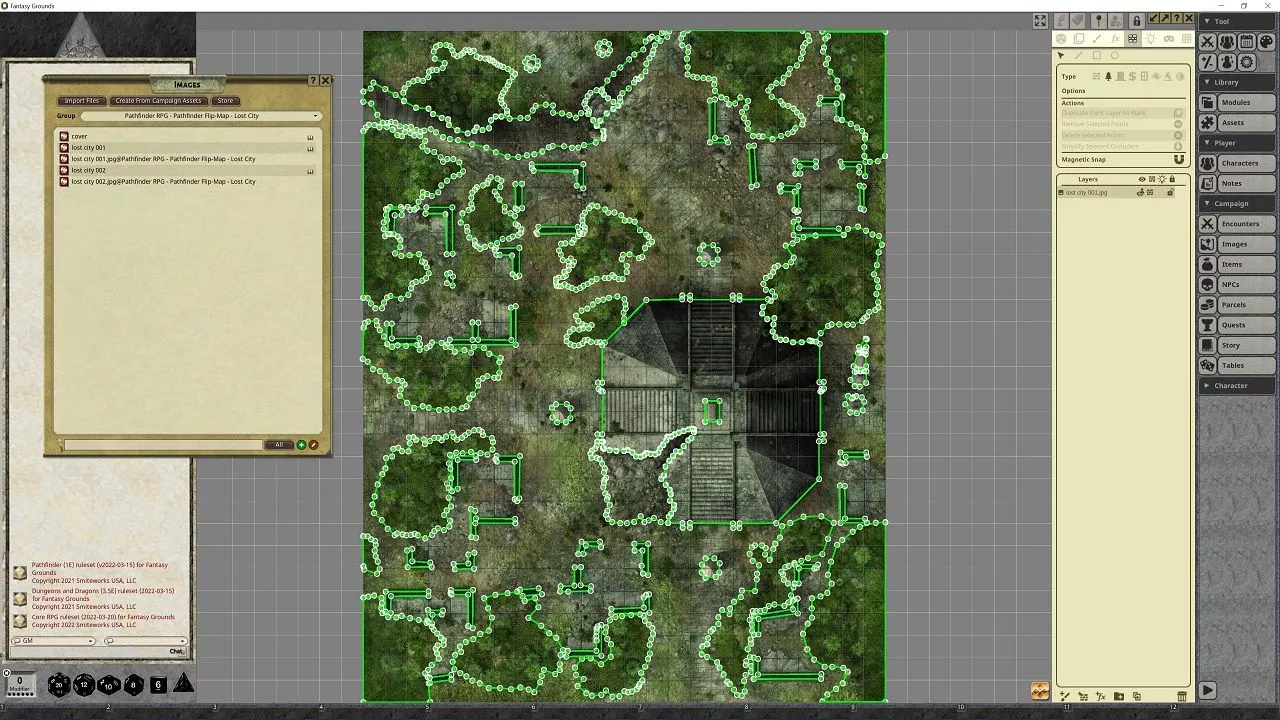Close the Images window
Image resolution: width=1280 pixels, height=720 pixels.
(325, 80)
